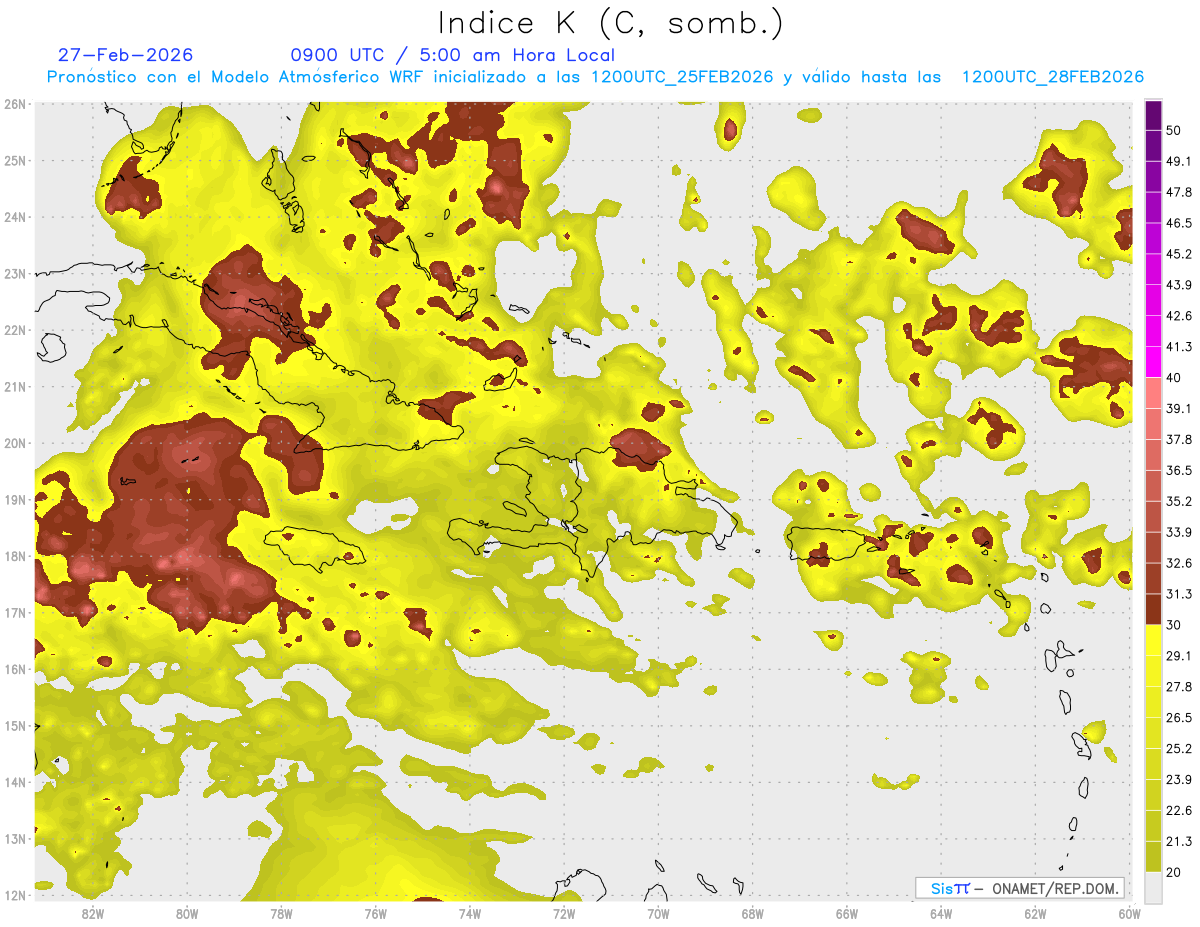The width and height of the screenshot is (1200, 927).
Task: Click the validity text "1200UTC_28FEB2026"
Action: tap(1053, 77)
